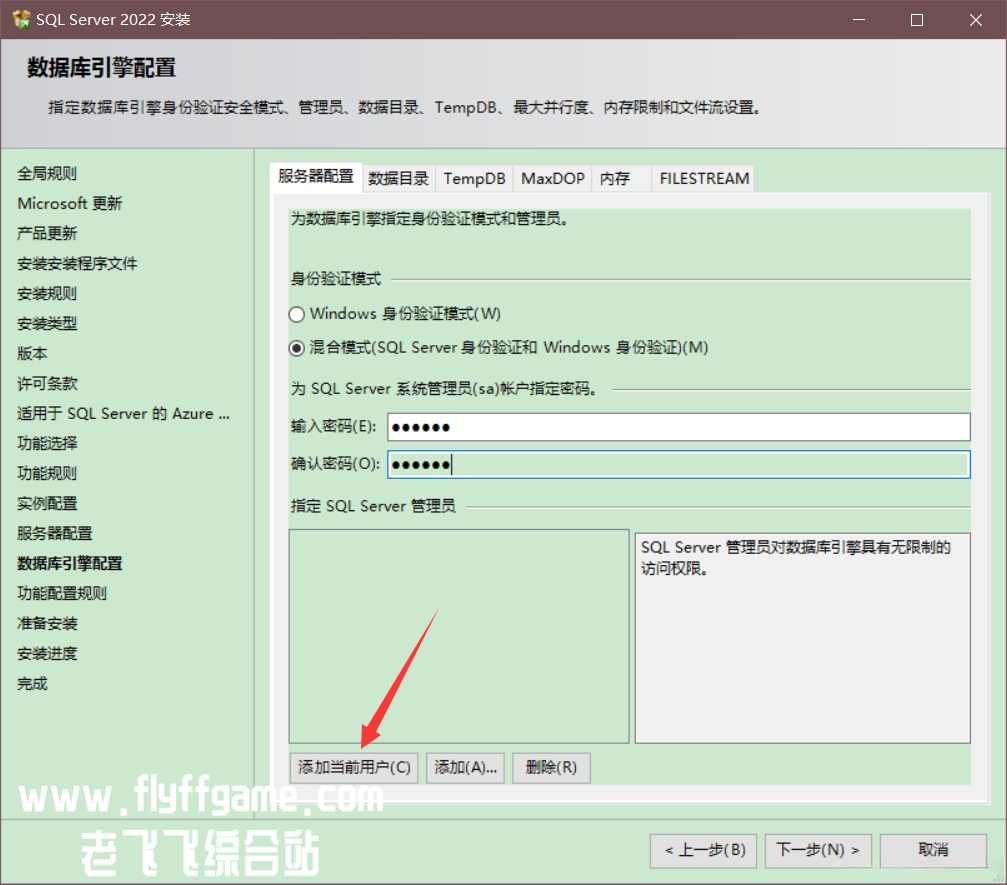Click the empty SQL Server 管理员 list box
Image resolution: width=1007 pixels, height=885 pixels.
point(459,636)
